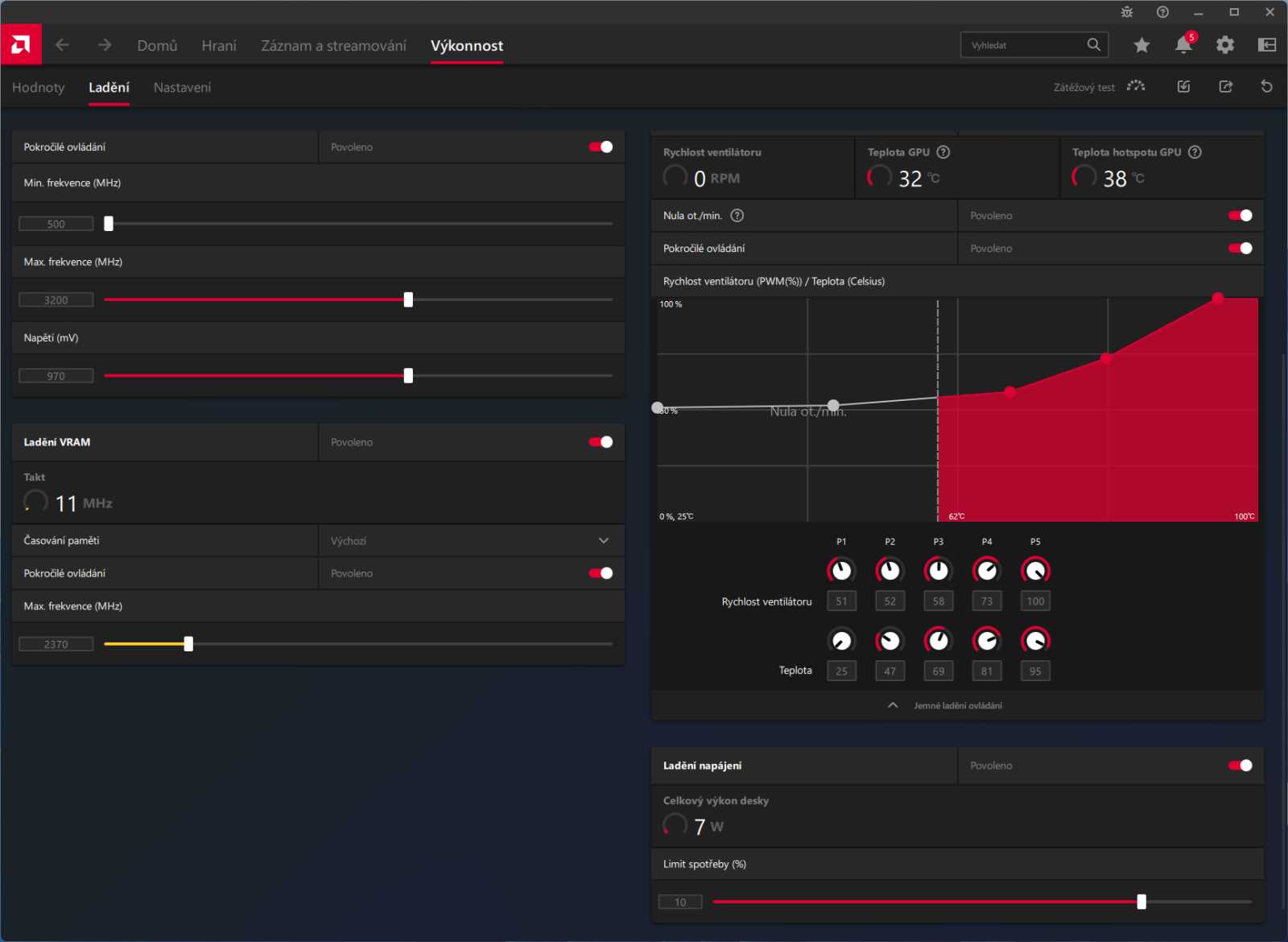Collapse Jemné ladění ovládání section

(x=957, y=705)
